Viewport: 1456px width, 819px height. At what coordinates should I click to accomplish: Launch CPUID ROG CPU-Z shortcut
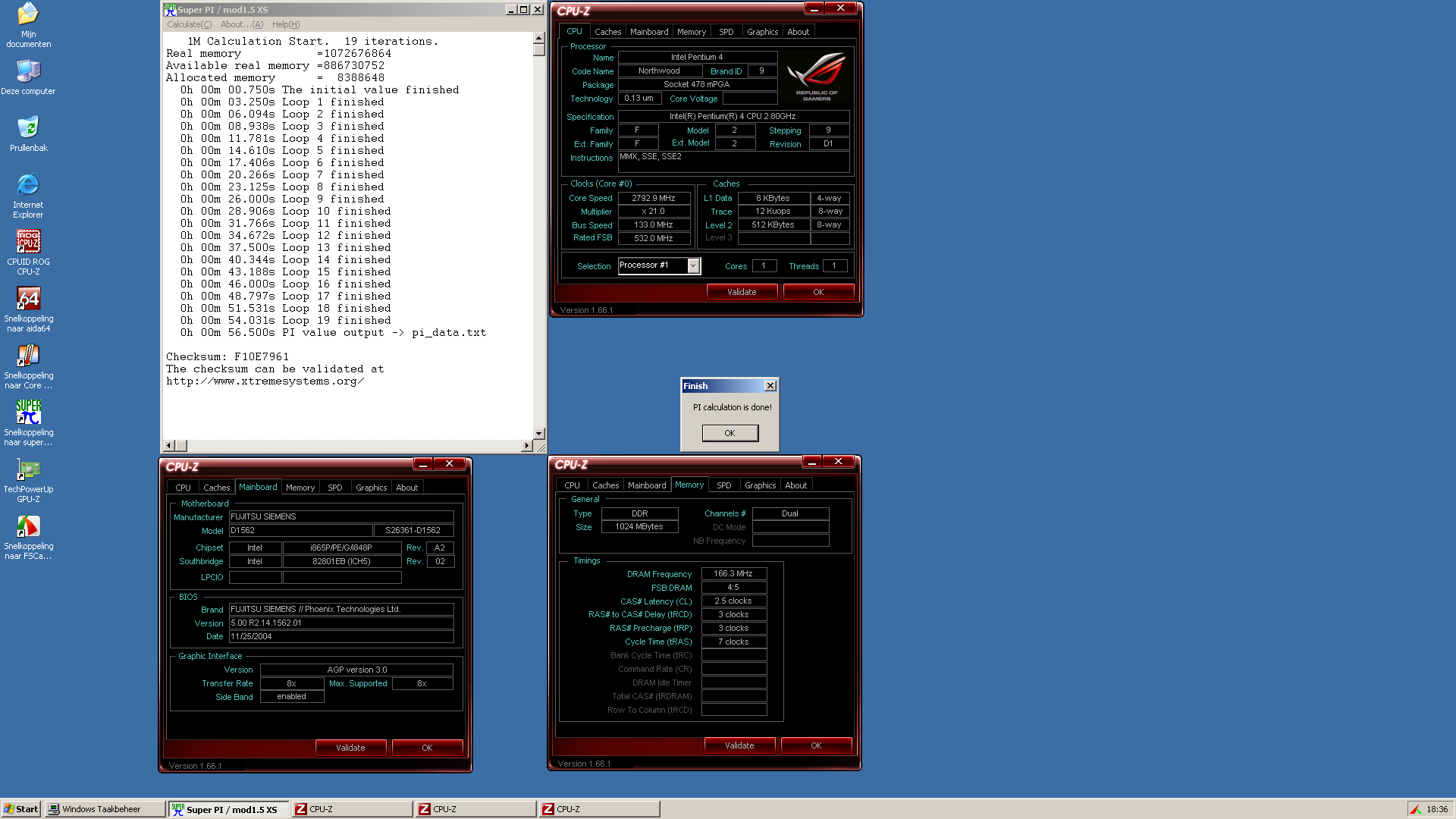tap(28, 253)
